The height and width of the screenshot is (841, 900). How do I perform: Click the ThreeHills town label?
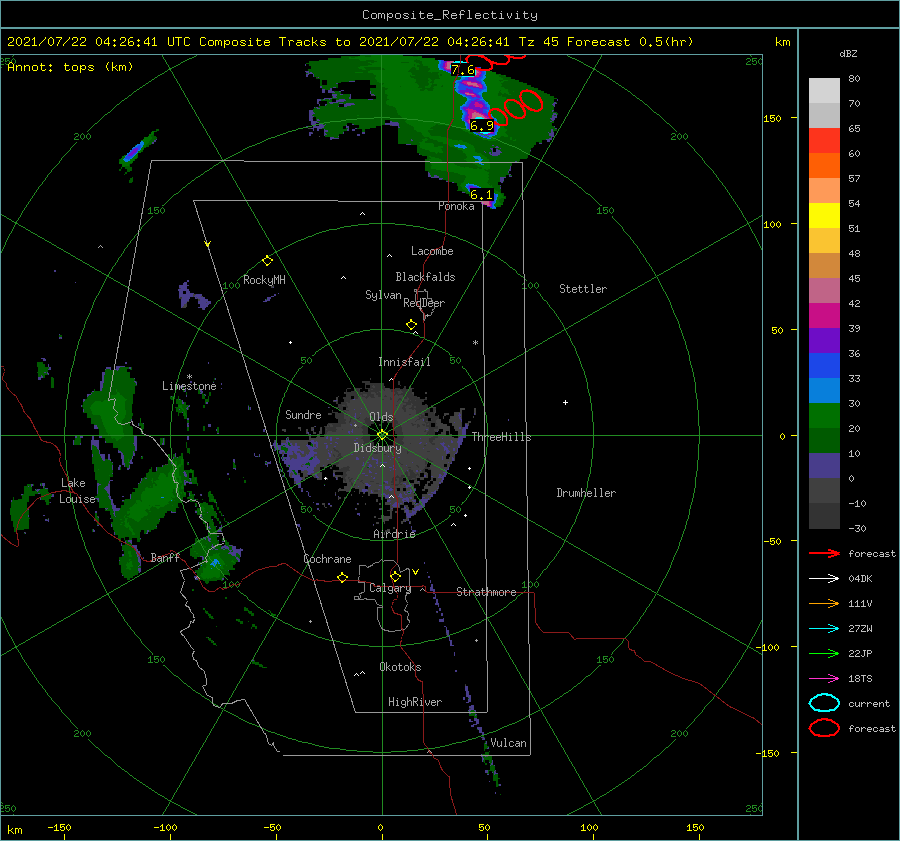(501, 437)
